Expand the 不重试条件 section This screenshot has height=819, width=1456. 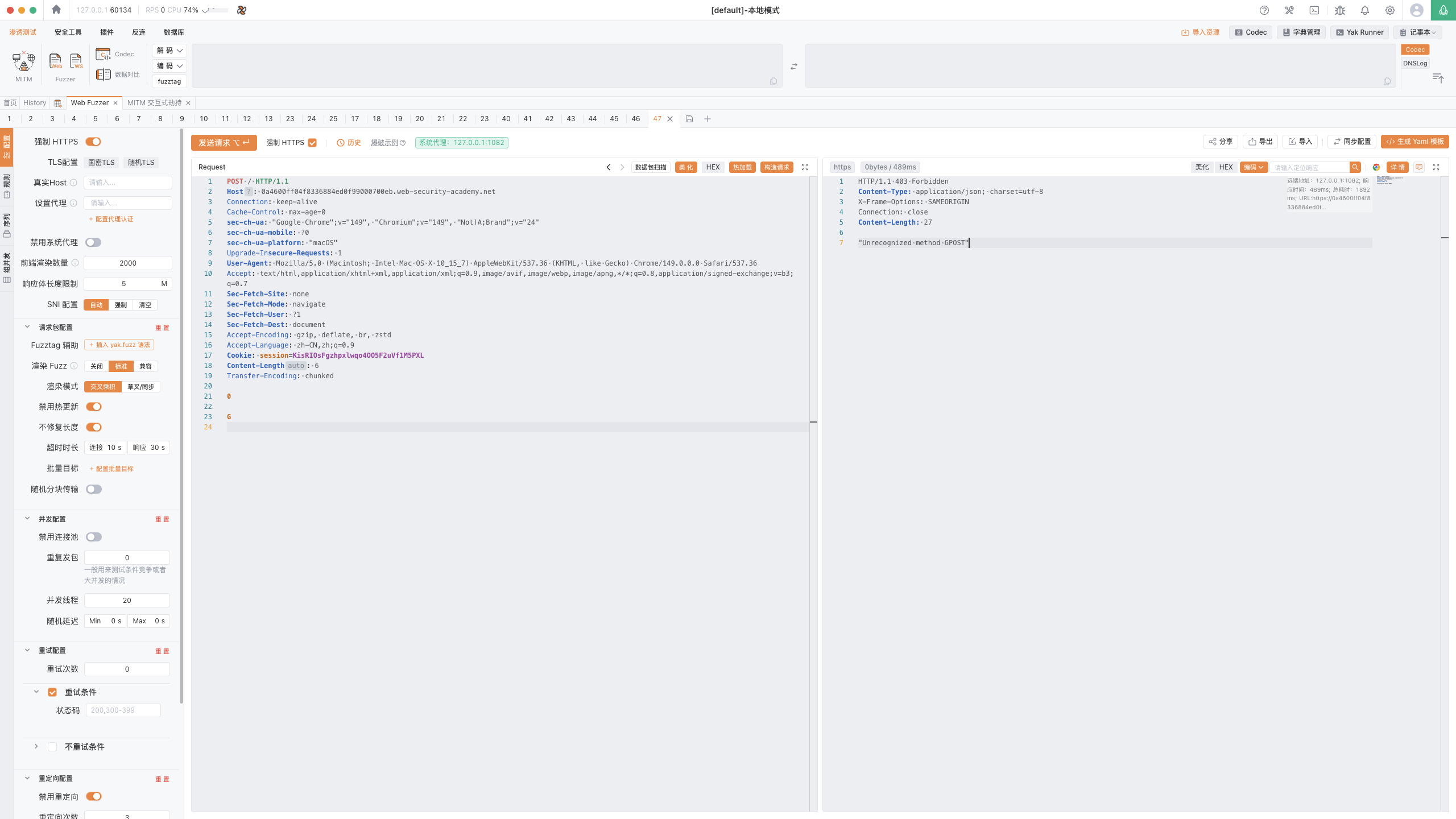pos(36,746)
